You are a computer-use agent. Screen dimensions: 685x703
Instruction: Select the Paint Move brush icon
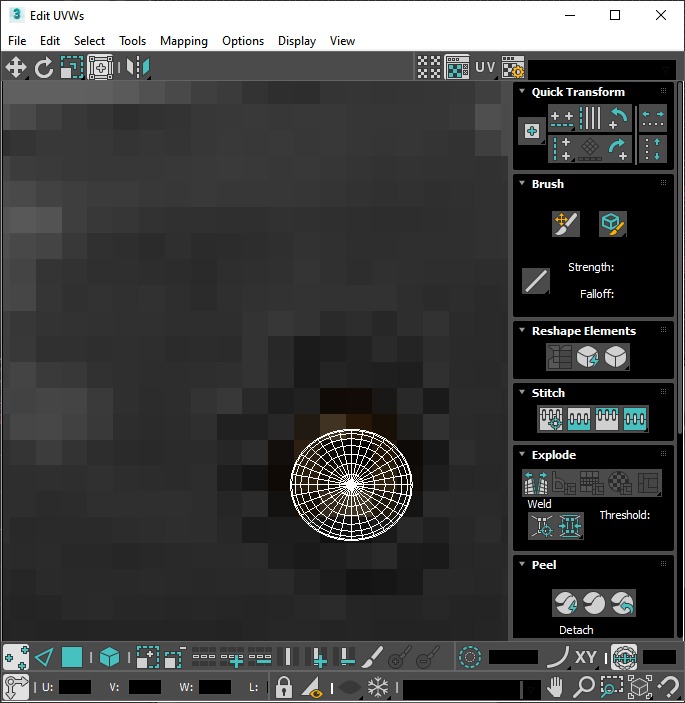[x=566, y=224]
